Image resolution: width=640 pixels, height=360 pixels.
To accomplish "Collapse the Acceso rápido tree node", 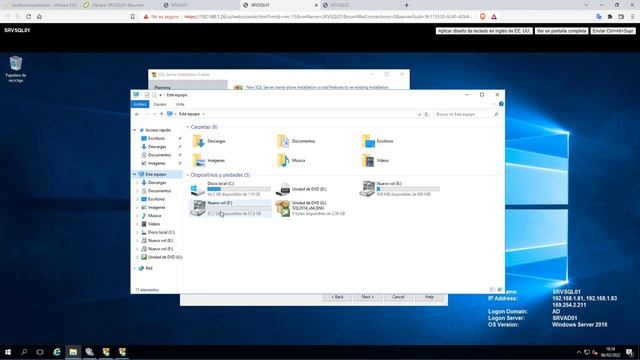I will [x=135, y=130].
